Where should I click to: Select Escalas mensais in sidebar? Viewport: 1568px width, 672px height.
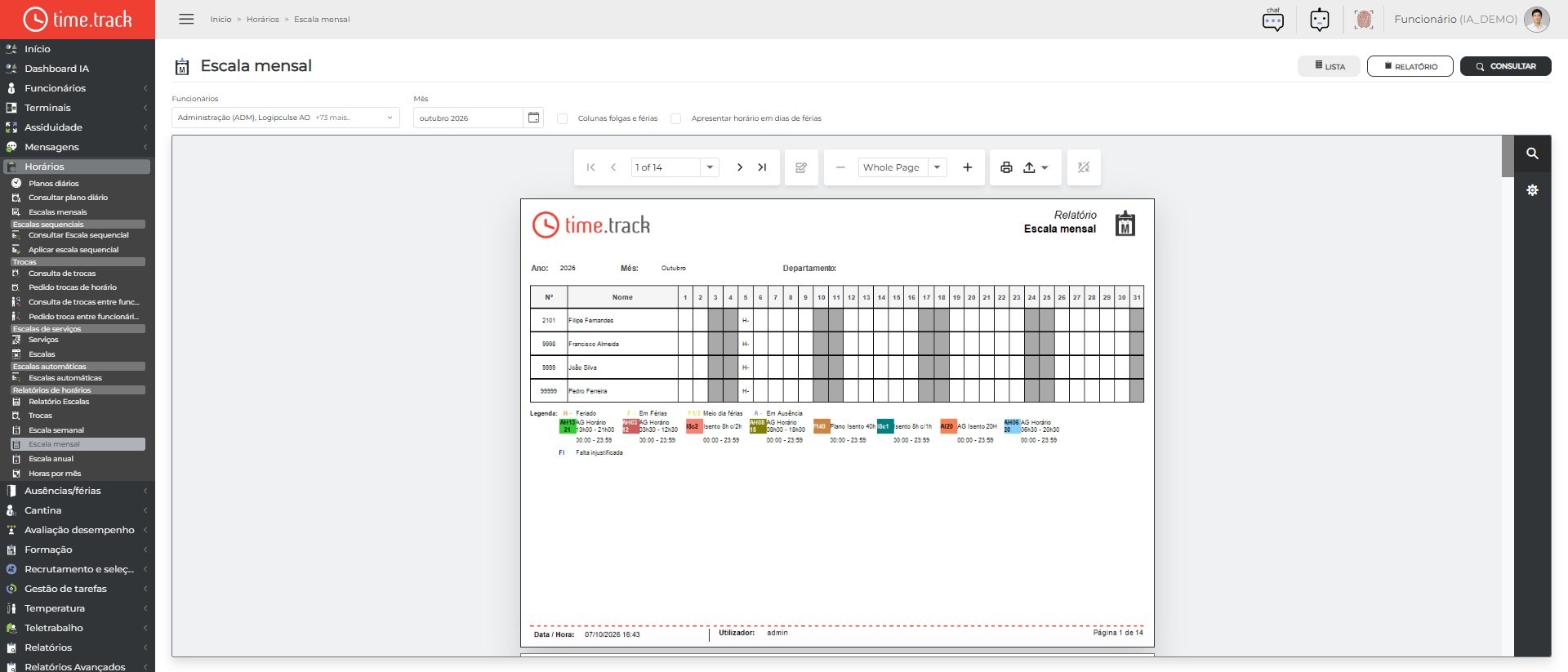point(57,212)
